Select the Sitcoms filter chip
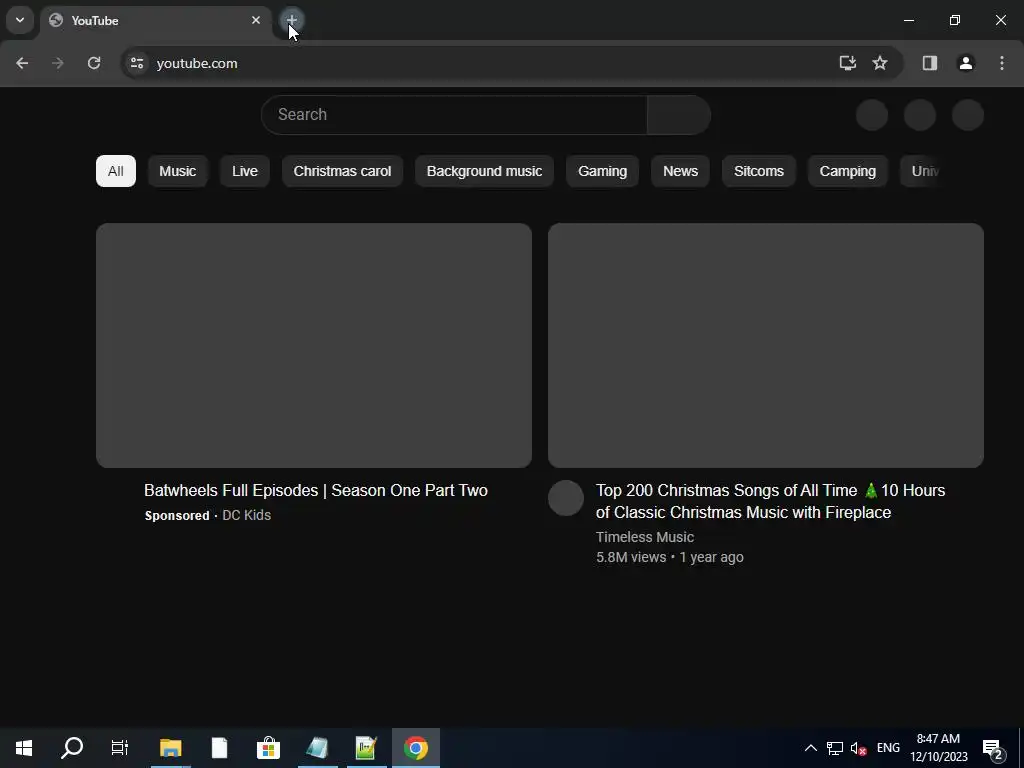This screenshot has height=768, width=1024. [759, 171]
